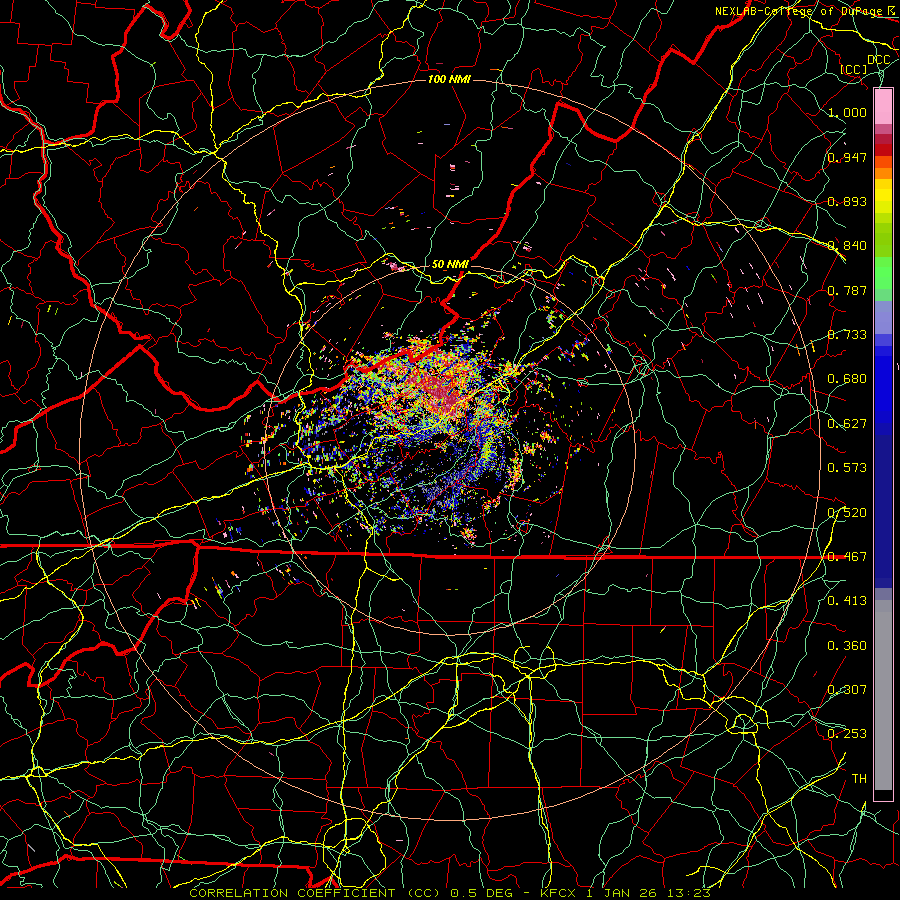
Task: Pick the pink segment of the color bar
Action: tap(883, 106)
